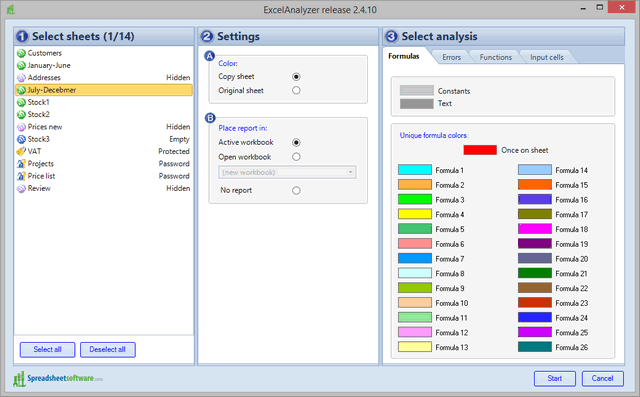Click the red Once on sheet swatch
Image resolution: width=640 pixels, height=397 pixels.
coord(480,150)
